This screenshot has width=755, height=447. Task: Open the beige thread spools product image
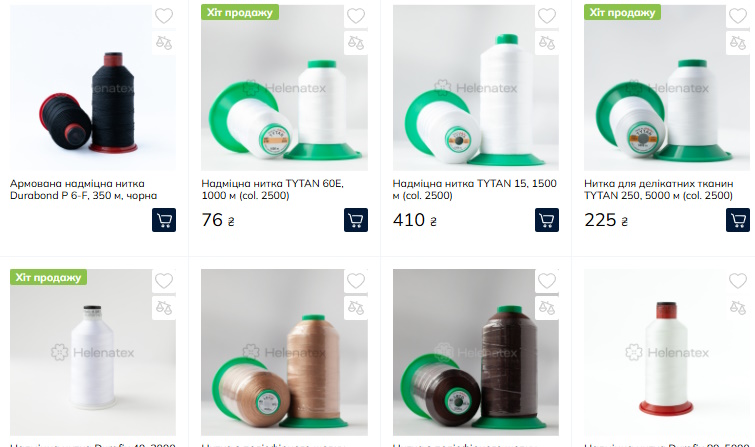[x=284, y=352]
